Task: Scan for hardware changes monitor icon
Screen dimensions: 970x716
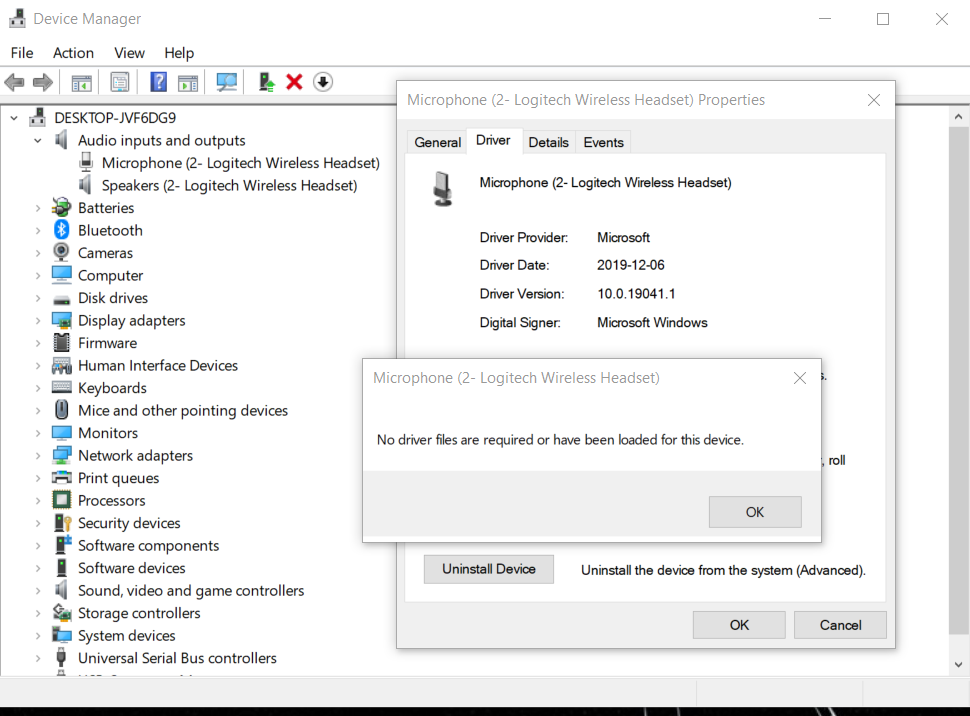Action: tap(226, 82)
